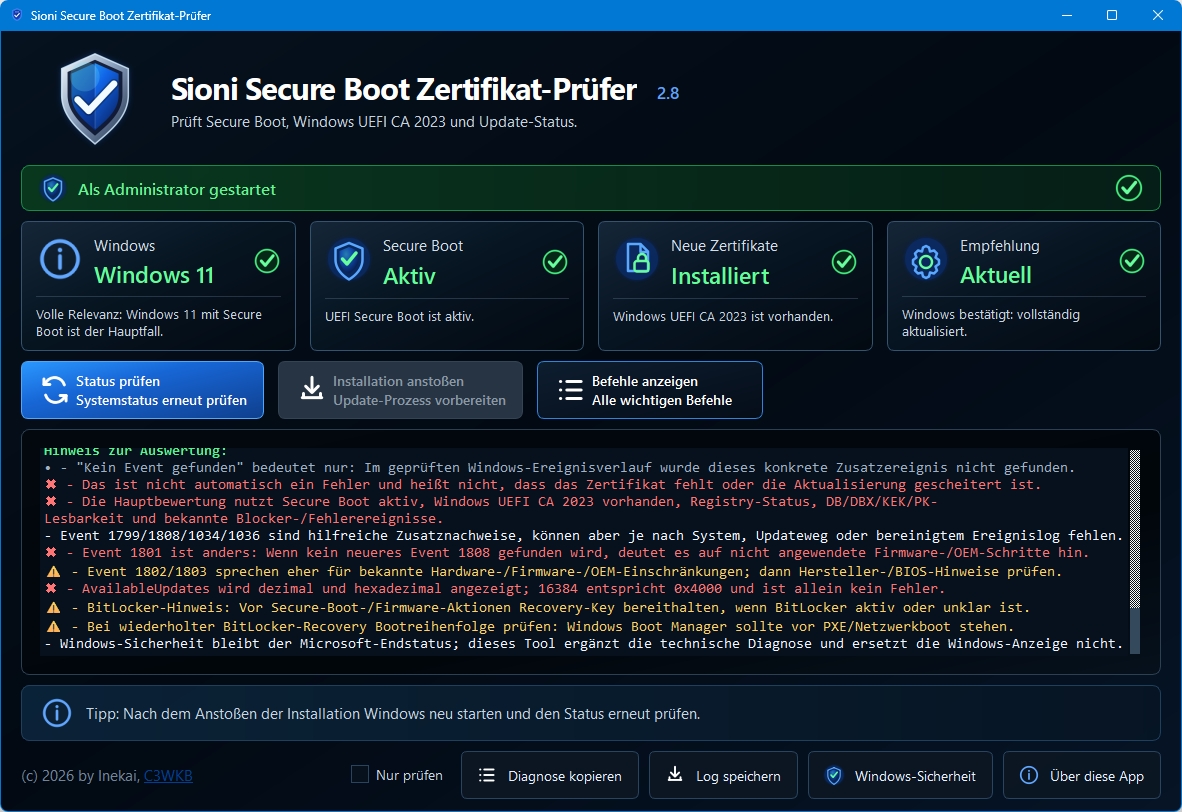
Task: Click green checkmark on Secure Boot card
Action: point(555,262)
